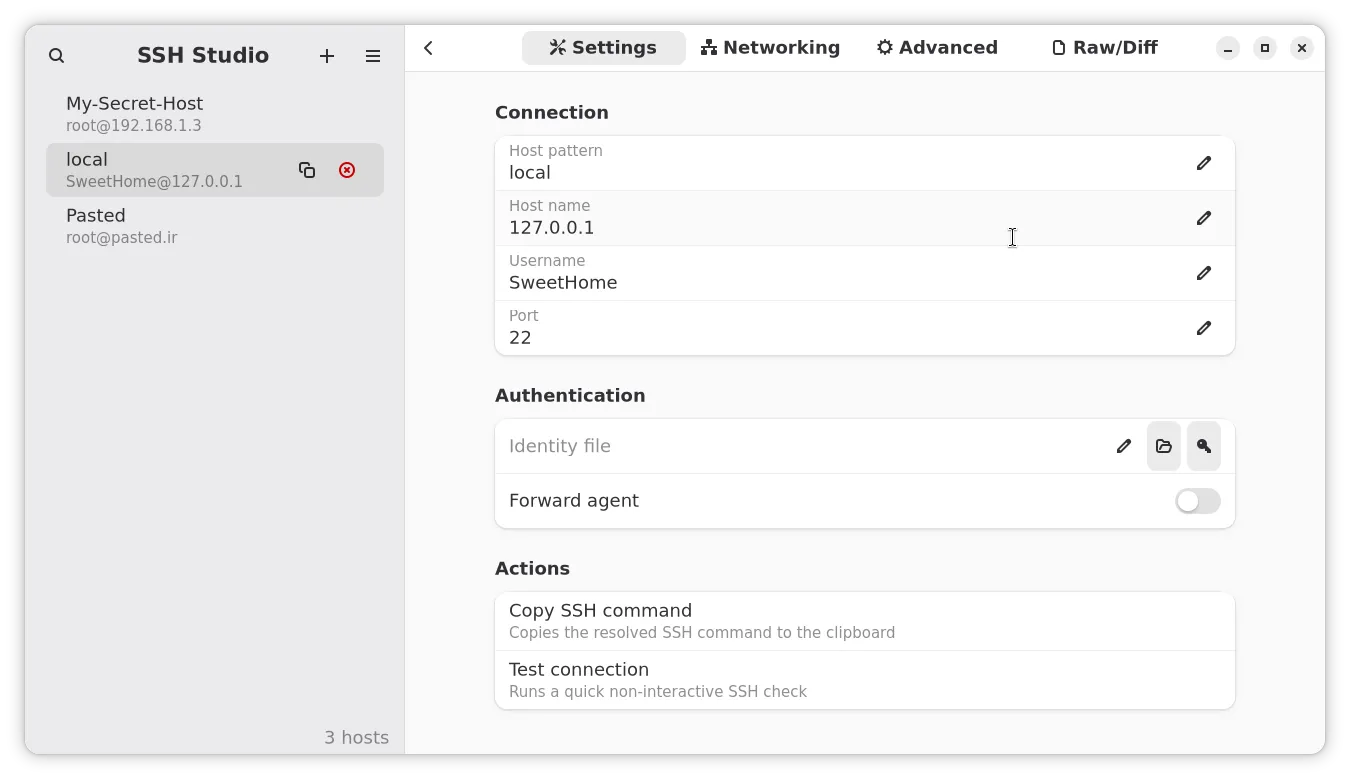Image resolution: width=1350 pixels, height=779 pixels.
Task: Open the hamburger main menu
Action: [373, 56]
